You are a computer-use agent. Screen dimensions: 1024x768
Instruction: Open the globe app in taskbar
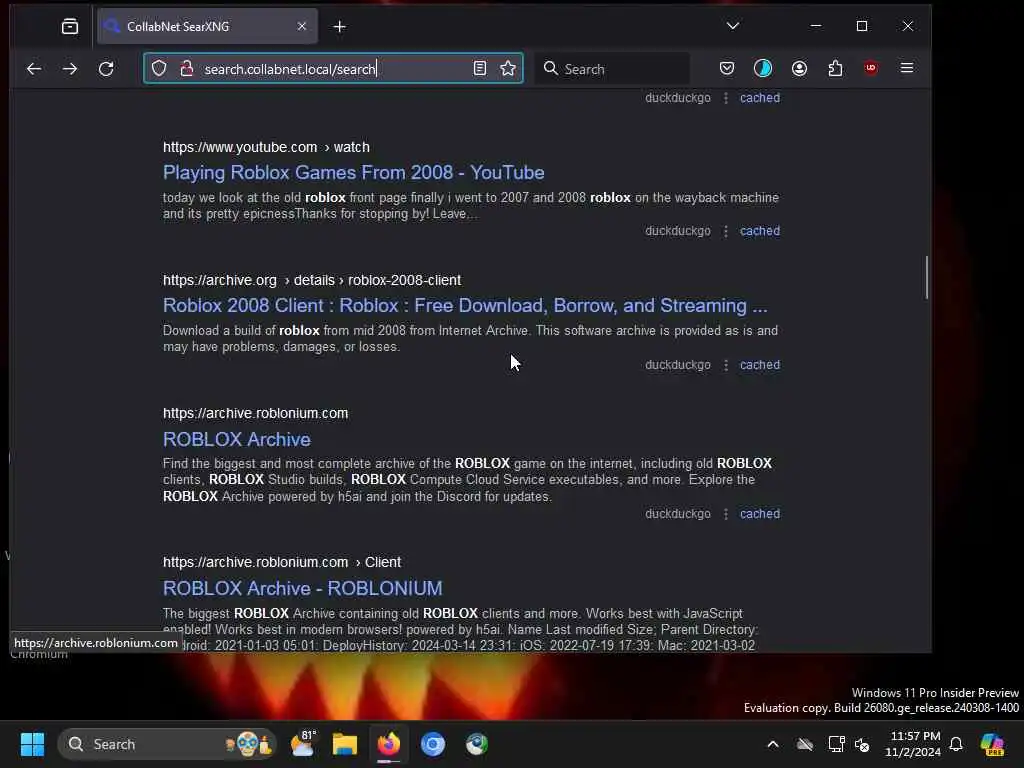tap(476, 744)
